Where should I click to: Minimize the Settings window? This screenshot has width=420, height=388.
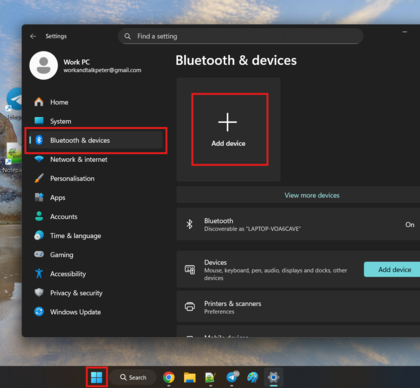click(x=405, y=32)
